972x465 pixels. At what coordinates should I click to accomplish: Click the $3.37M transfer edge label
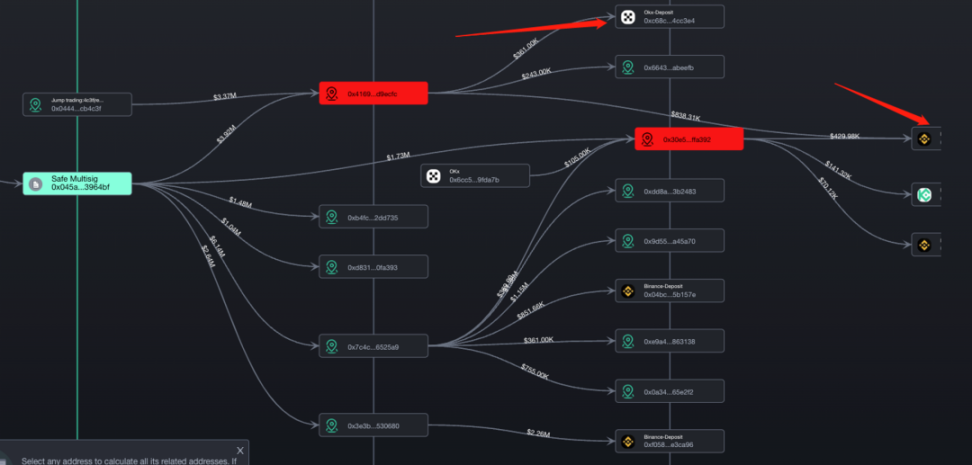pyautogui.click(x=224, y=97)
